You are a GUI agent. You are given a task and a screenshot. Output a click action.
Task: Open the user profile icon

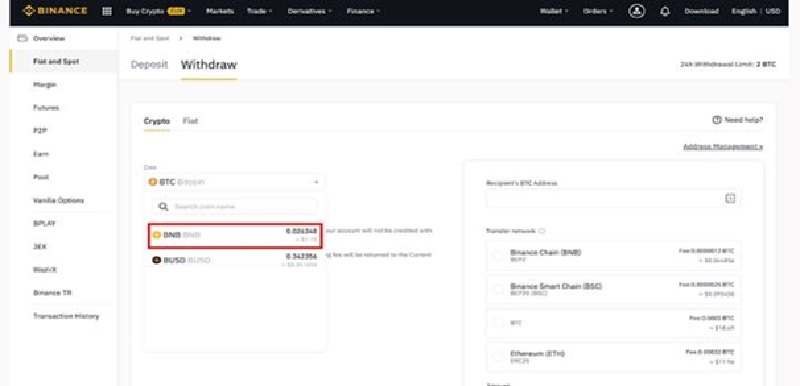click(x=637, y=11)
